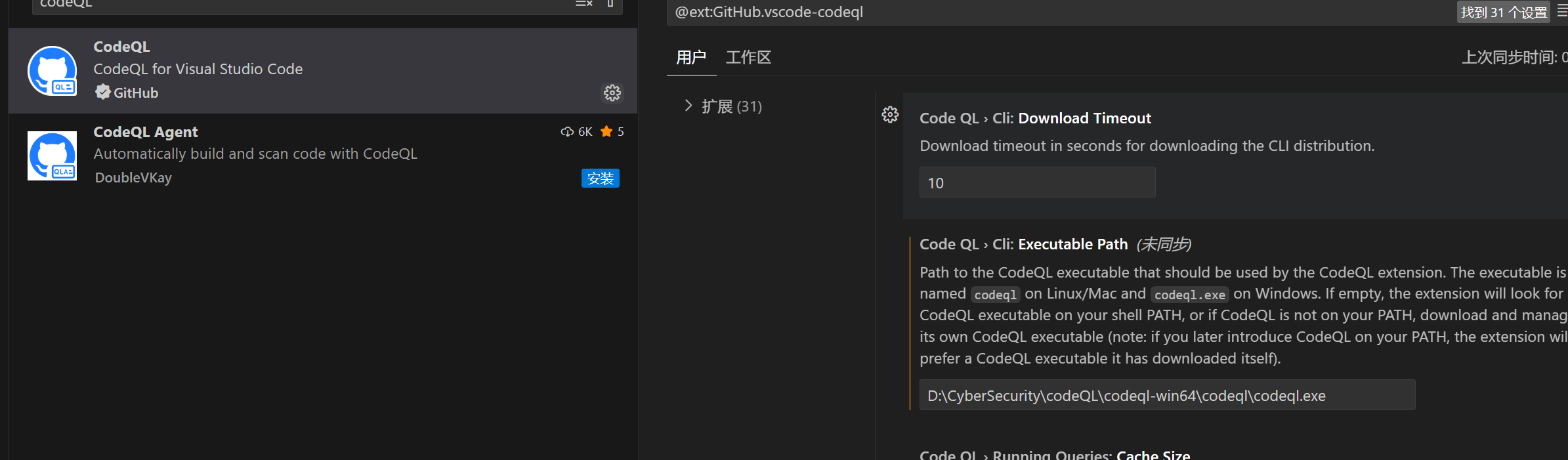The width and height of the screenshot is (1568, 460).
Task: Select the CodeQL Agent extension title
Action: click(x=146, y=132)
